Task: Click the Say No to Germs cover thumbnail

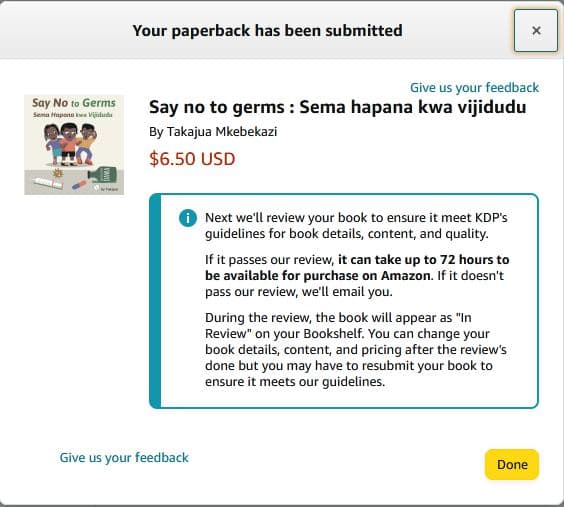Action: [74, 145]
